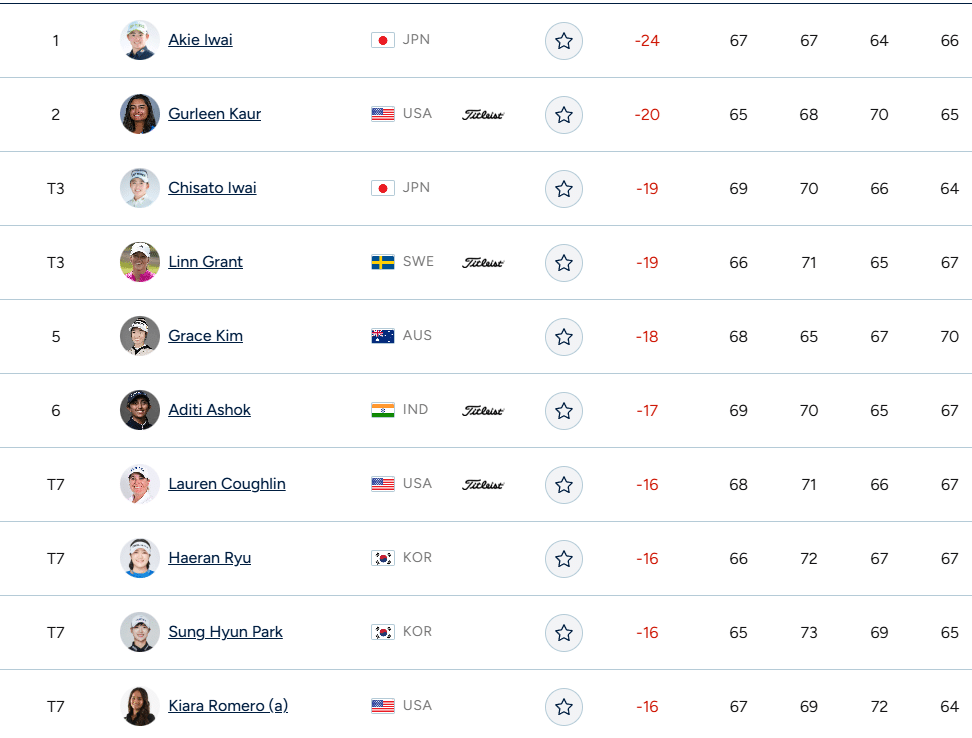Click the star button beside Grace Kim
The height and width of the screenshot is (738, 972).
pyautogui.click(x=563, y=337)
